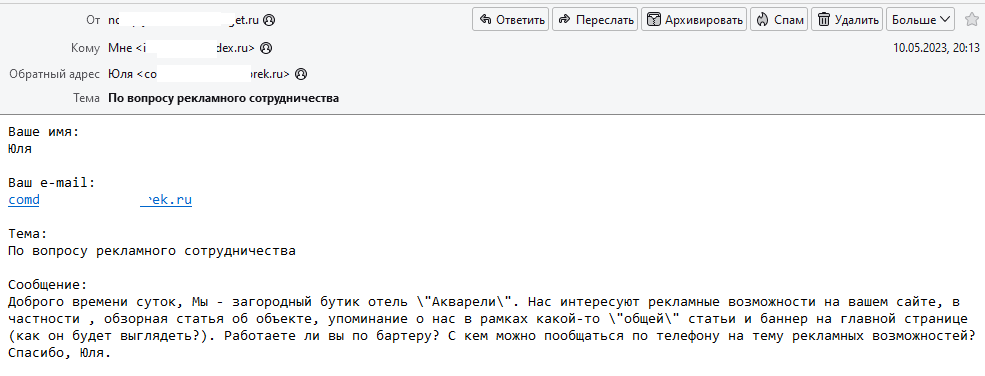Select Юля's address in the Обратный адрес row
985x376 pixels.
click(x=199, y=74)
